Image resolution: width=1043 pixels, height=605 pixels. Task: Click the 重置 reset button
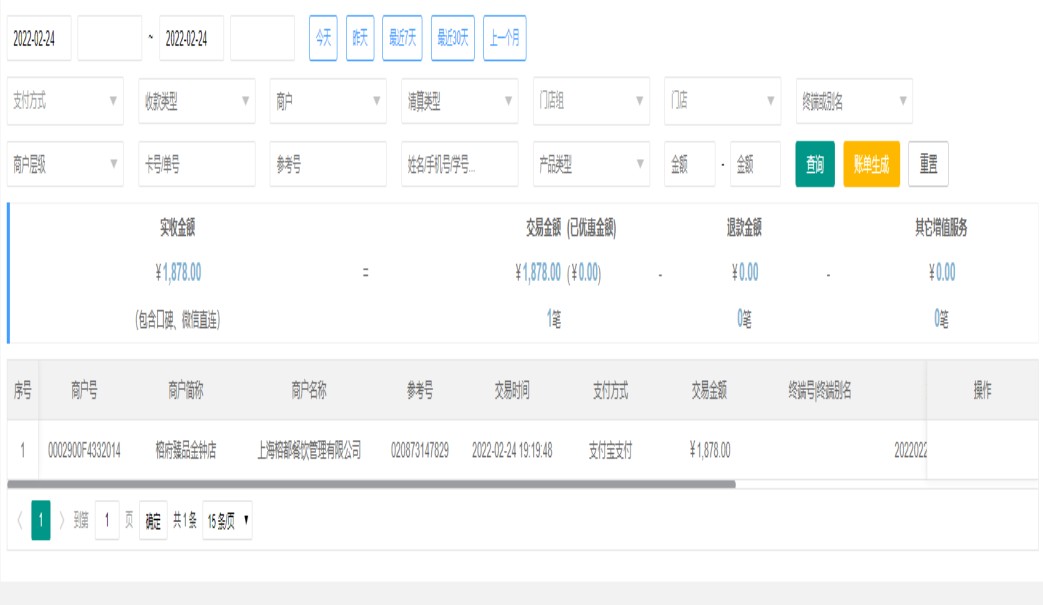(928, 164)
